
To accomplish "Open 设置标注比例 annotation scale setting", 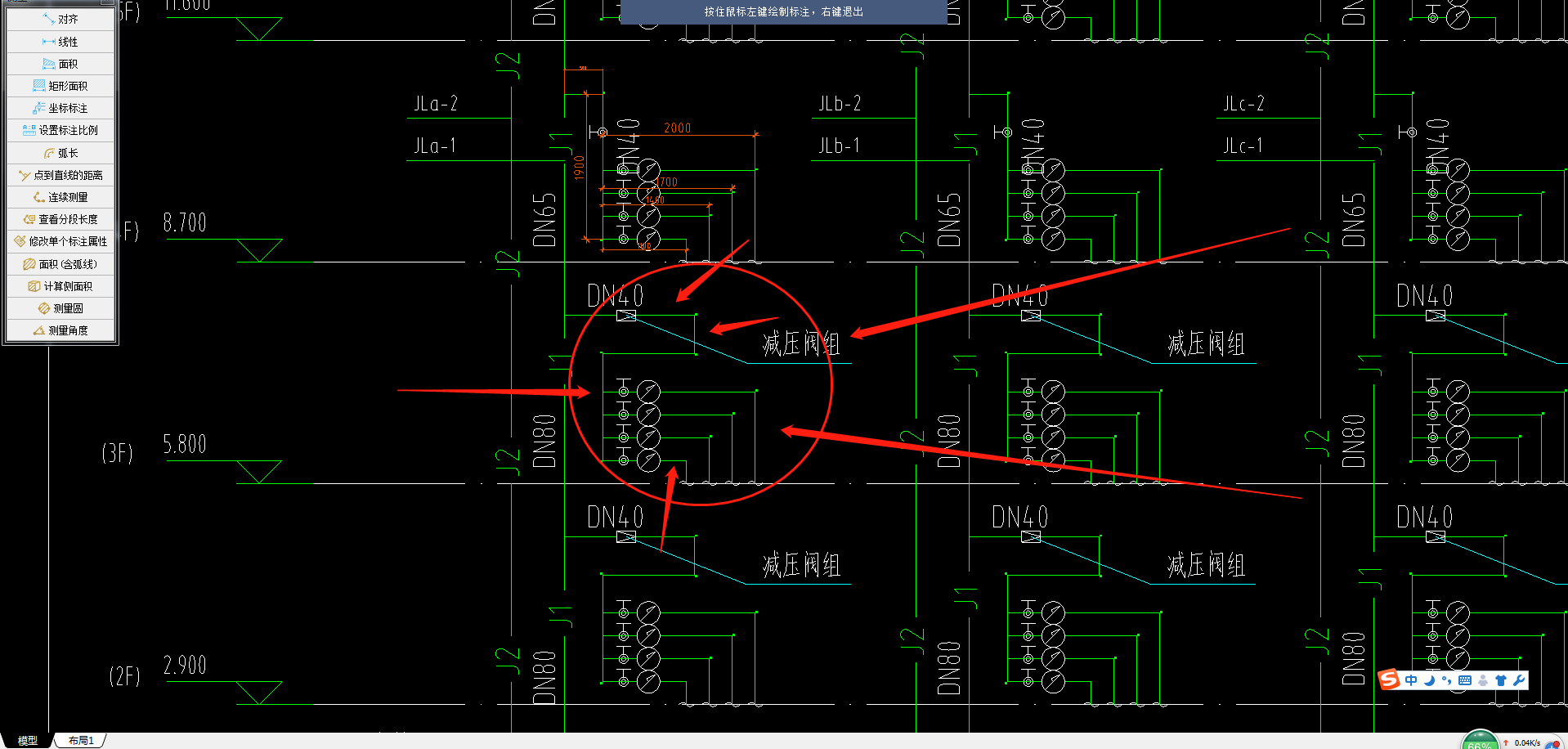I will pyautogui.click(x=60, y=130).
